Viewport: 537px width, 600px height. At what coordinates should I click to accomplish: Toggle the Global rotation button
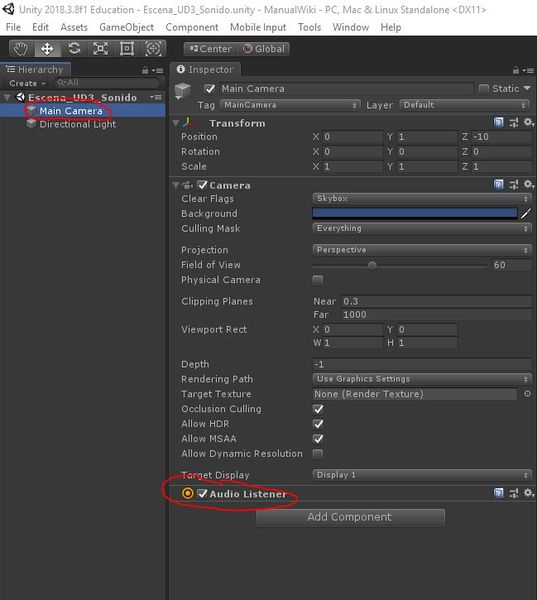point(264,49)
